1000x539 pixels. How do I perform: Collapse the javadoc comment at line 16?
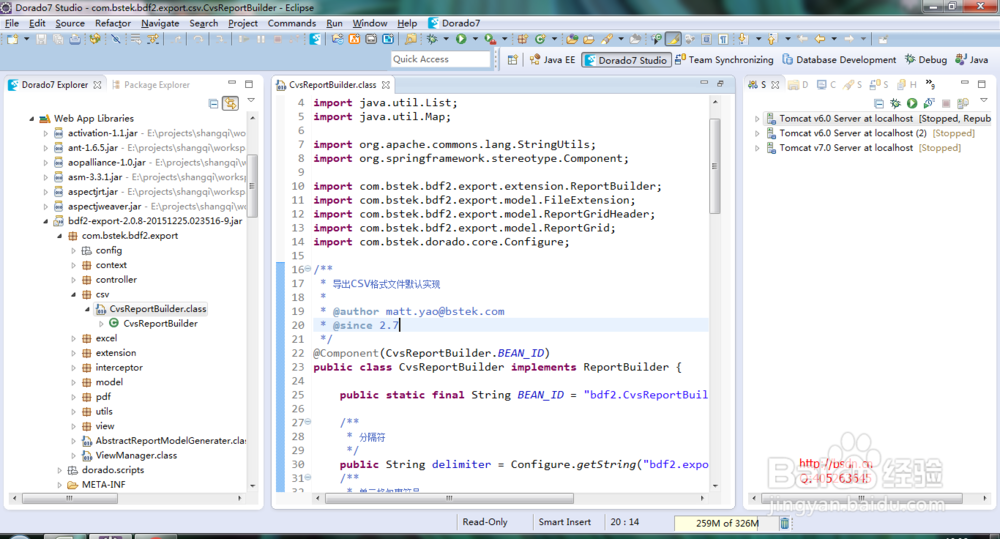pos(308,269)
